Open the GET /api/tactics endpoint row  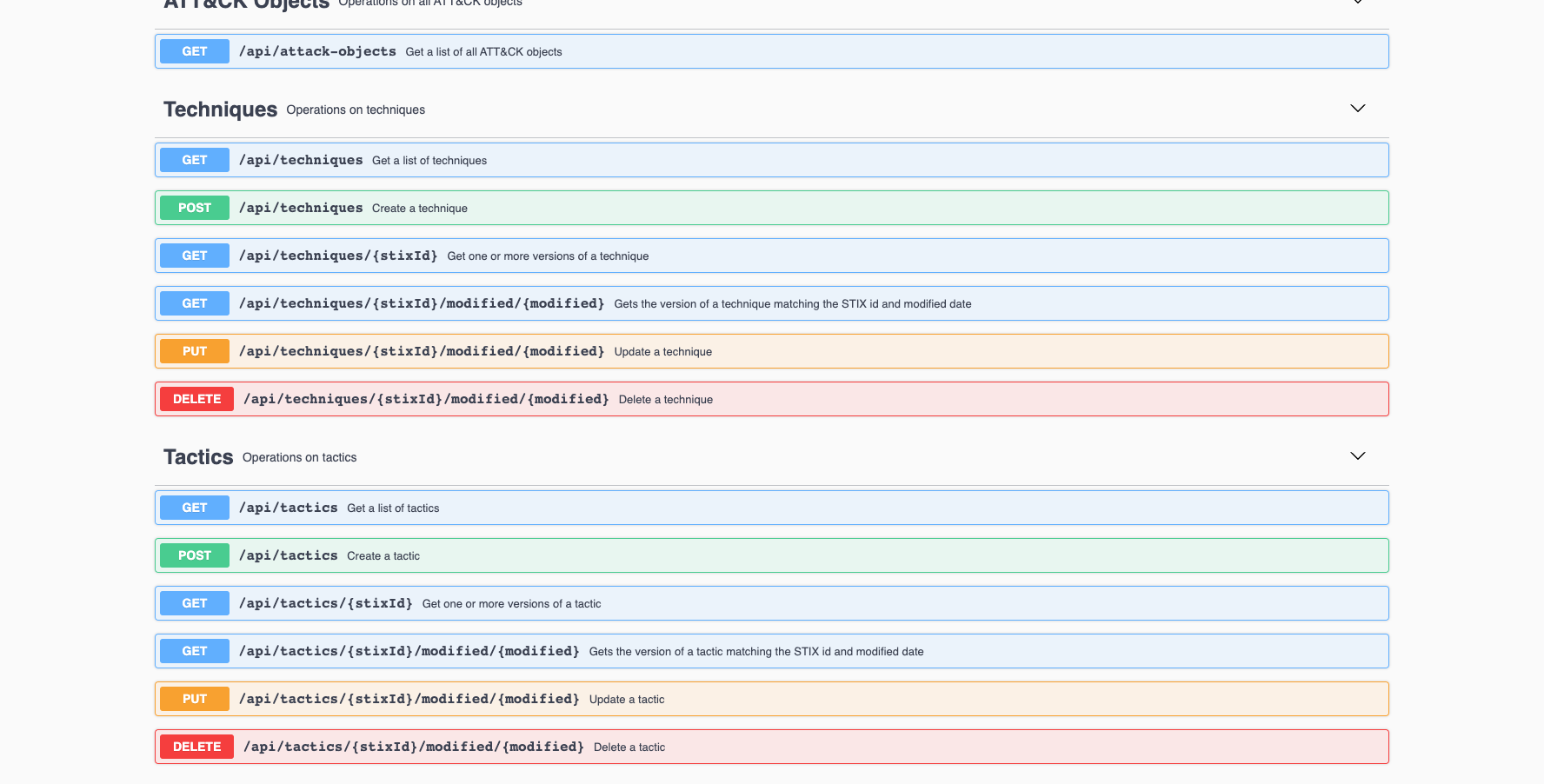[x=771, y=507]
